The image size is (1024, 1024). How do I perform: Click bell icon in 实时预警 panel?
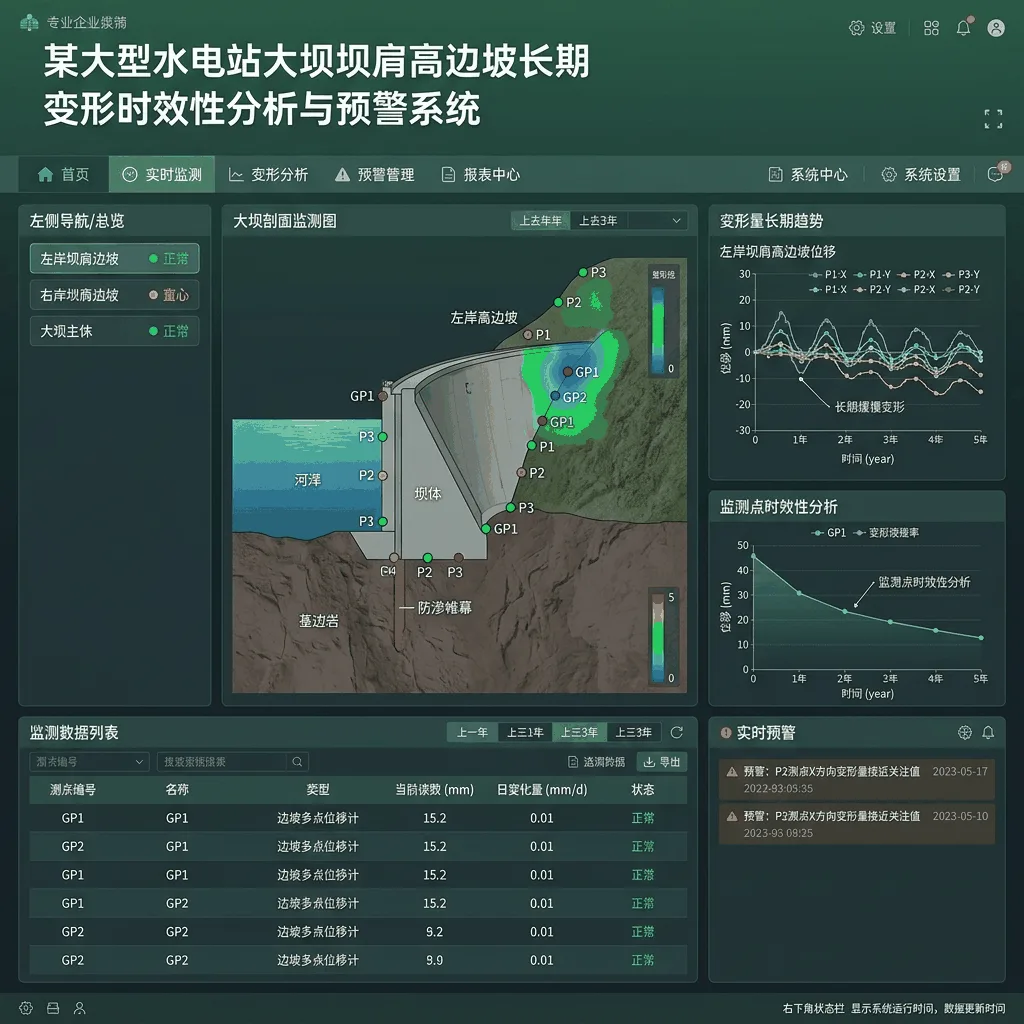coord(988,733)
